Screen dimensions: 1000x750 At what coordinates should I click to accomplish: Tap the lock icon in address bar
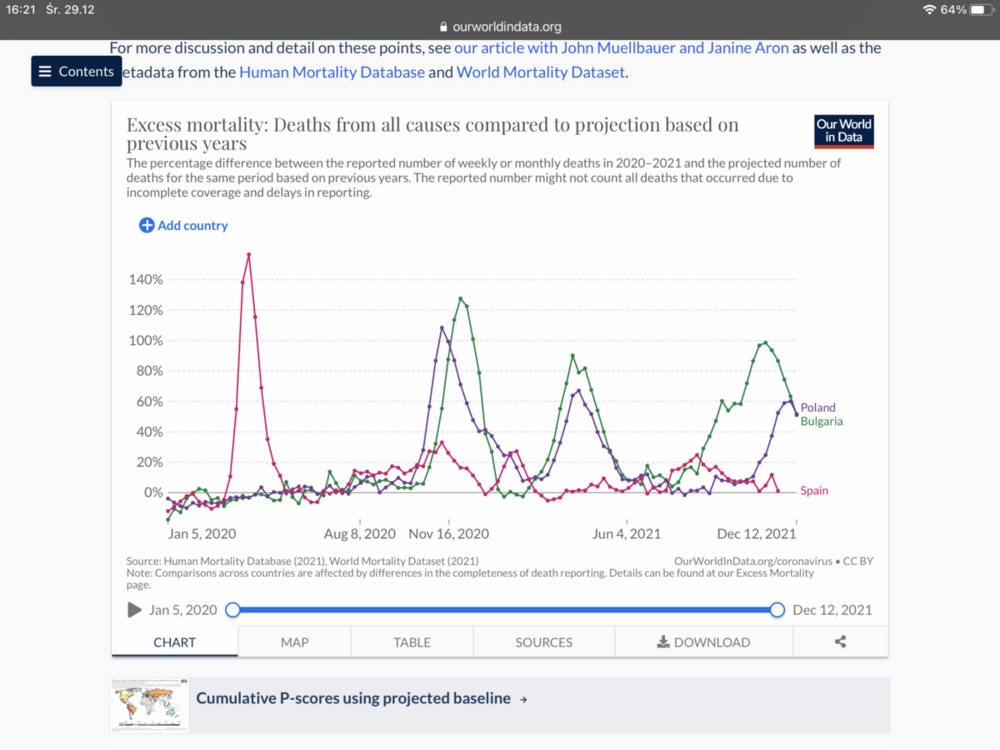click(x=444, y=27)
